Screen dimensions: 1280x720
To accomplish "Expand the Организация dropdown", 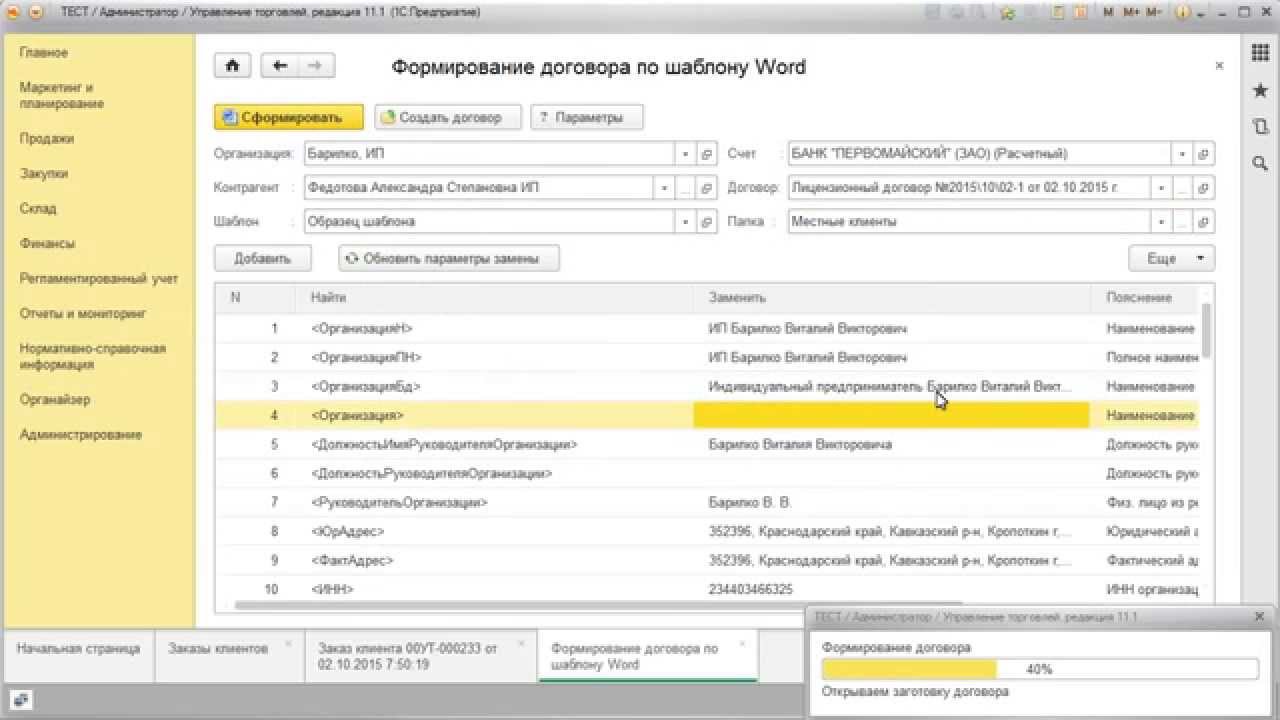I will (x=685, y=154).
